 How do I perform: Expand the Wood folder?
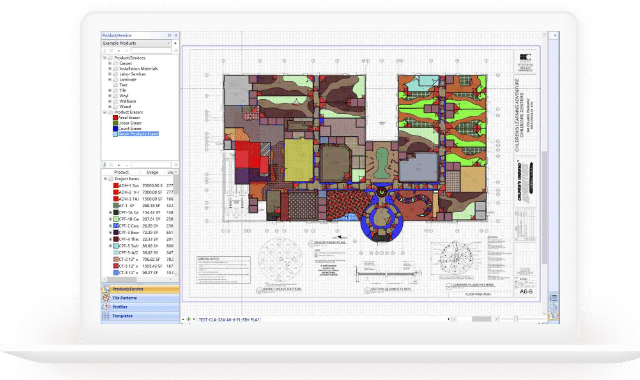click(110, 107)
